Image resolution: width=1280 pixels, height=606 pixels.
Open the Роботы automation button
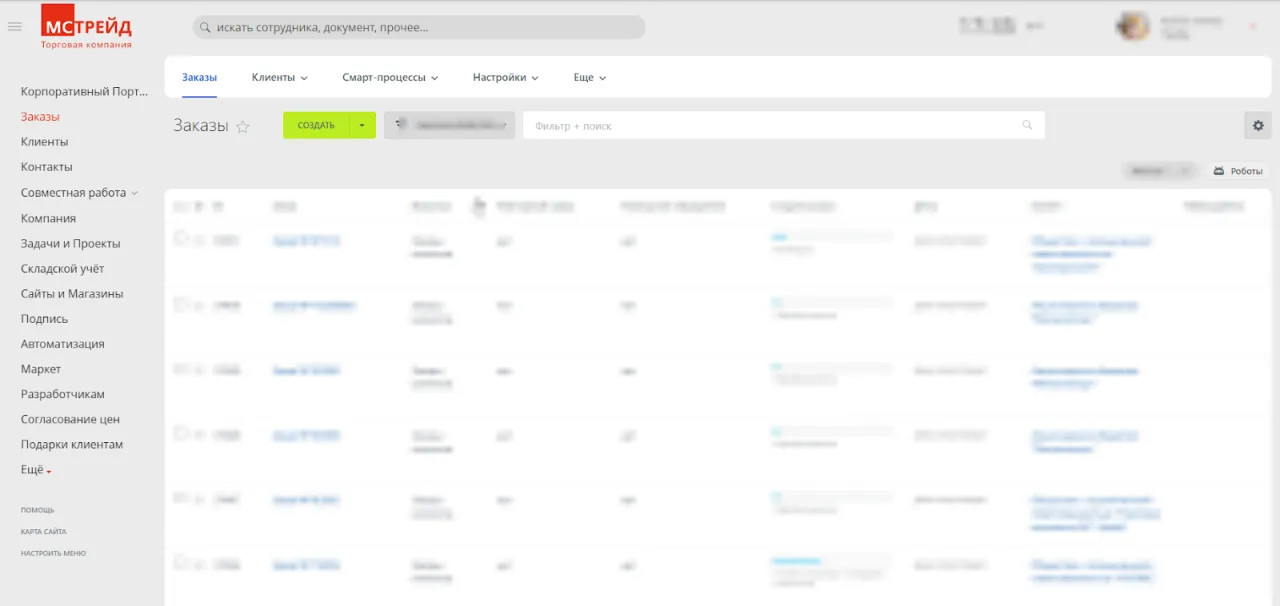[1238, 171]
